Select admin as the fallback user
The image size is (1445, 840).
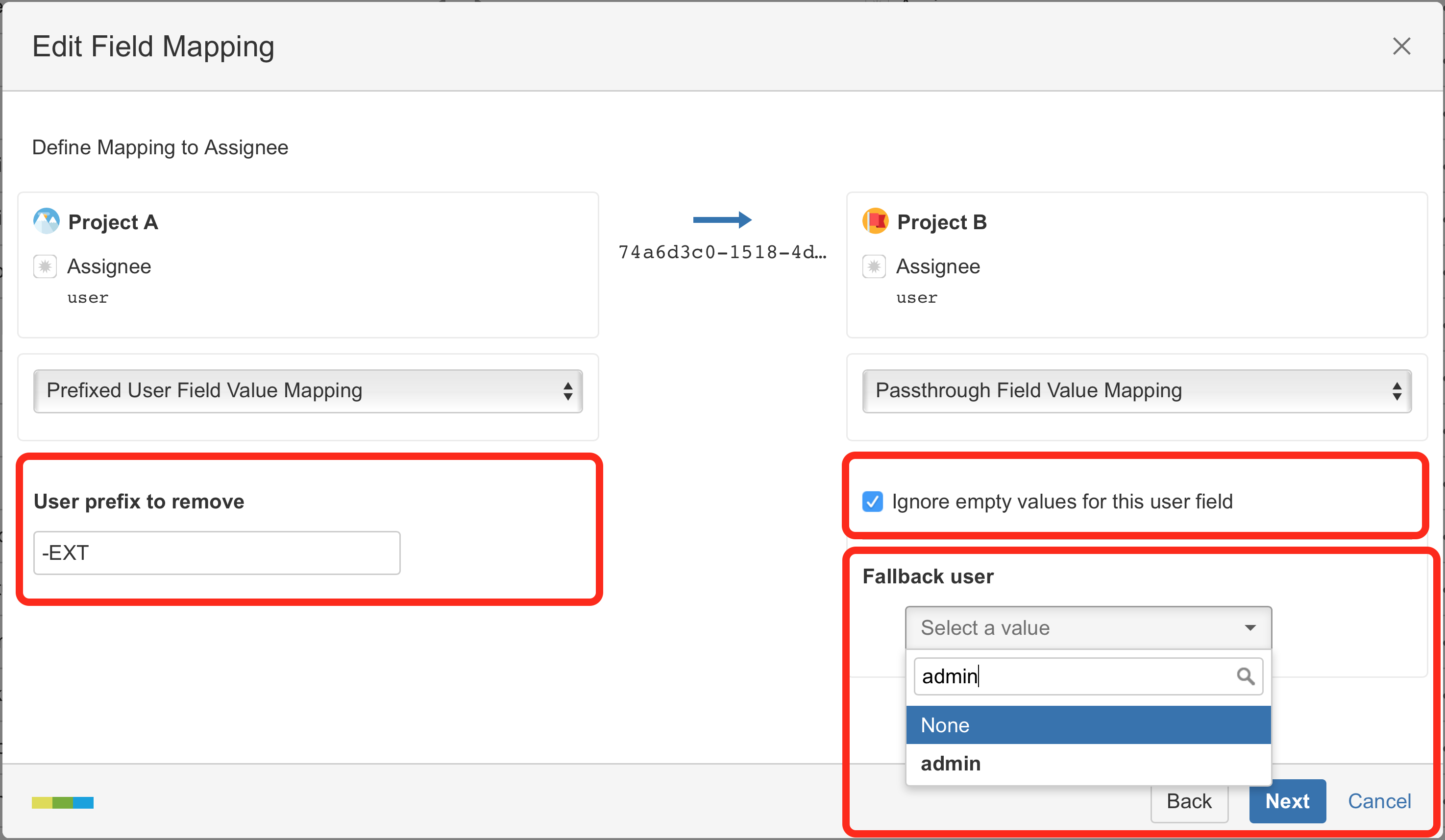click(951, 763)
